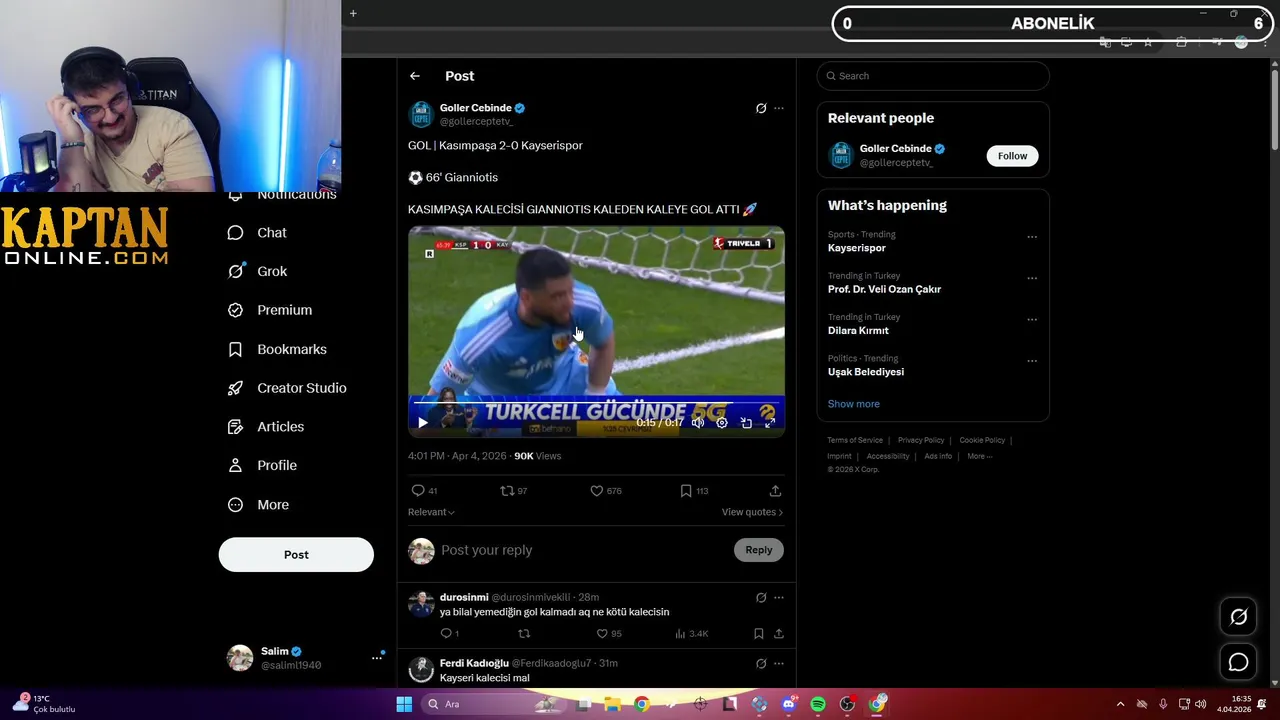Open Spotify from taskbar
Screen dimensions: 1280x720
pyautogui.click(x=818, y=704)
